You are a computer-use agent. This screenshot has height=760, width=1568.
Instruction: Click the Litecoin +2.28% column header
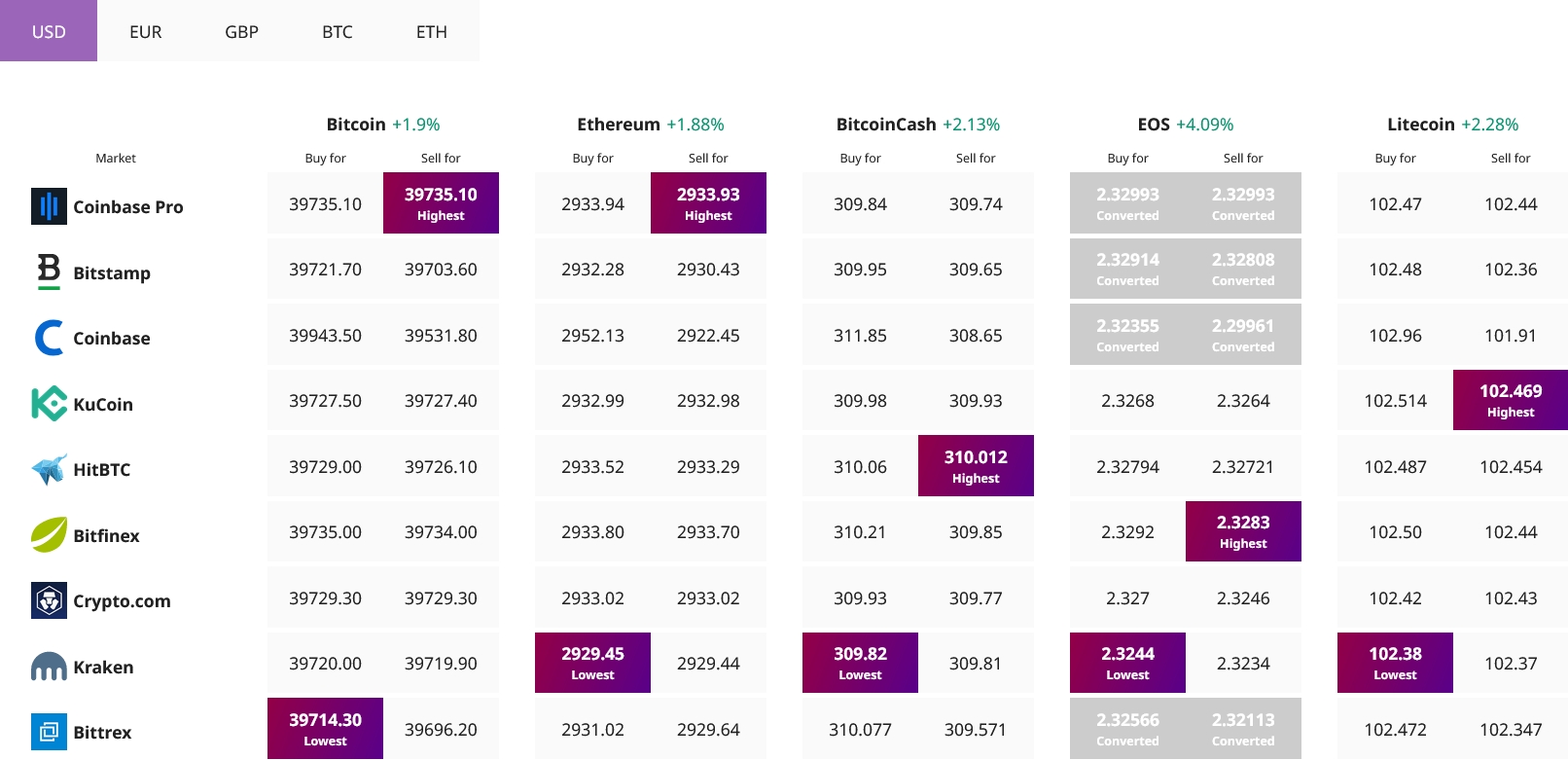[1453, 124]
